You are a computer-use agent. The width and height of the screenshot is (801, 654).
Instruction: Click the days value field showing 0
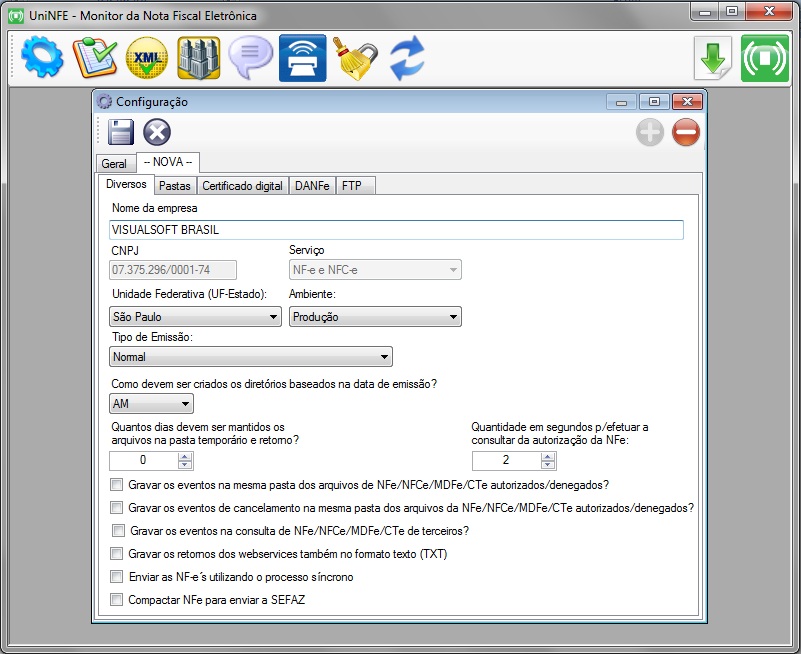tap(144, 460)
